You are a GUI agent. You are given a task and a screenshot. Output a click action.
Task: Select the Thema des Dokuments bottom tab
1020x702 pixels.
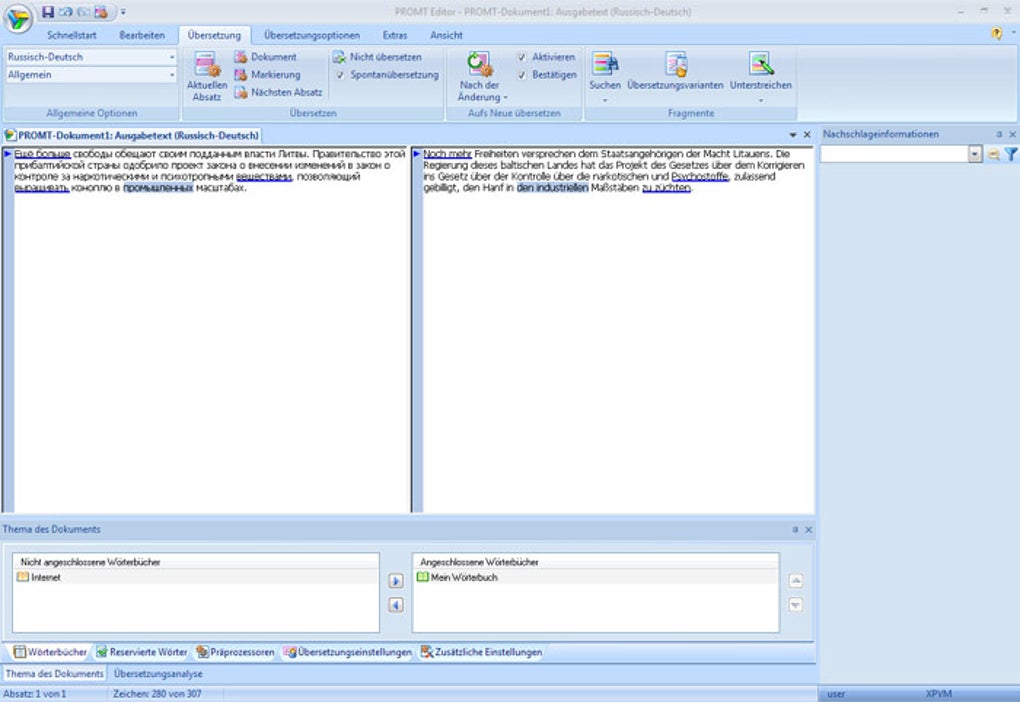coord(55,674)
